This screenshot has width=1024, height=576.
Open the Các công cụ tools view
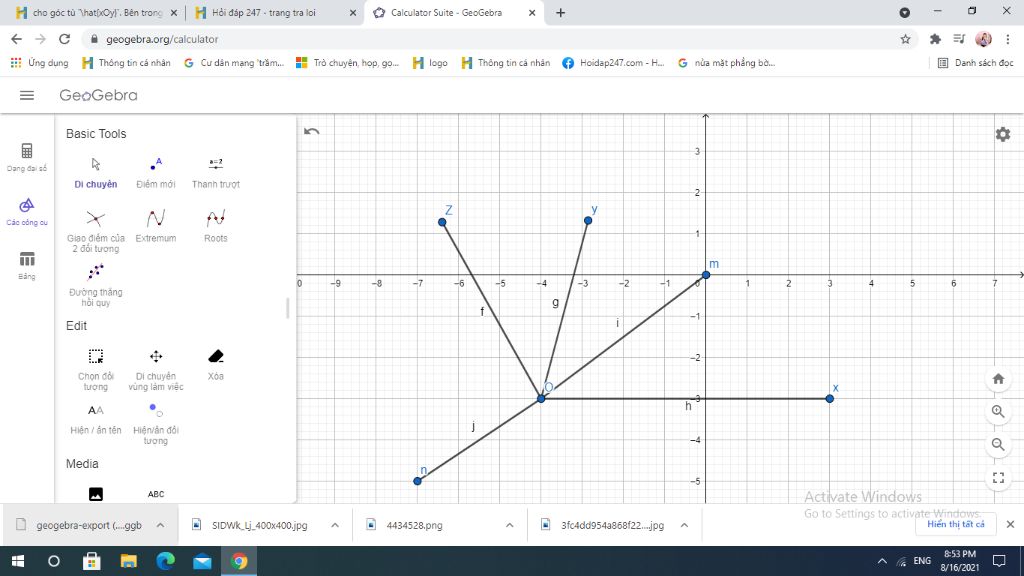27,212
